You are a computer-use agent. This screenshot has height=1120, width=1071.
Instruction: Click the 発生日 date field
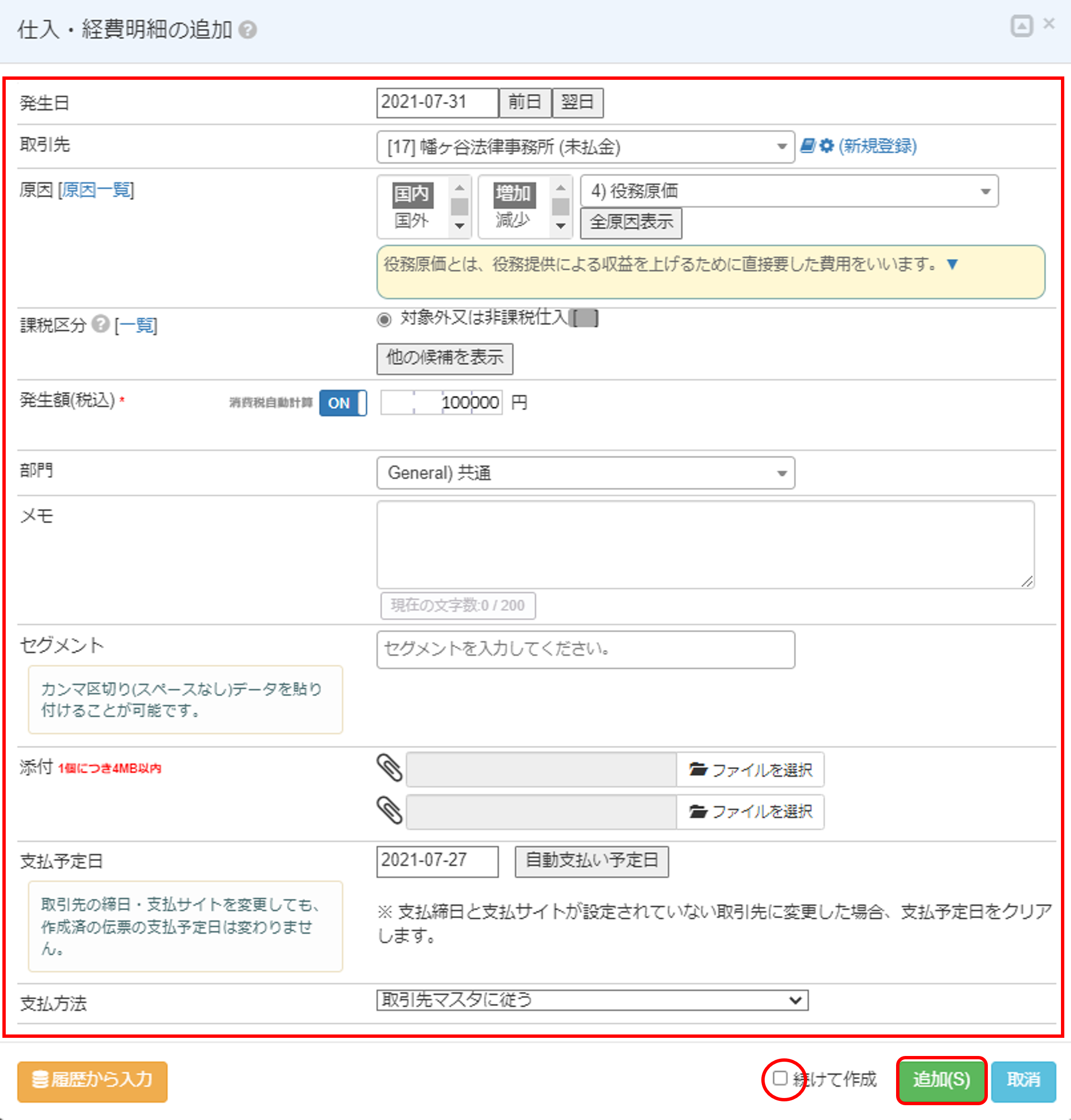click(437, 103)
